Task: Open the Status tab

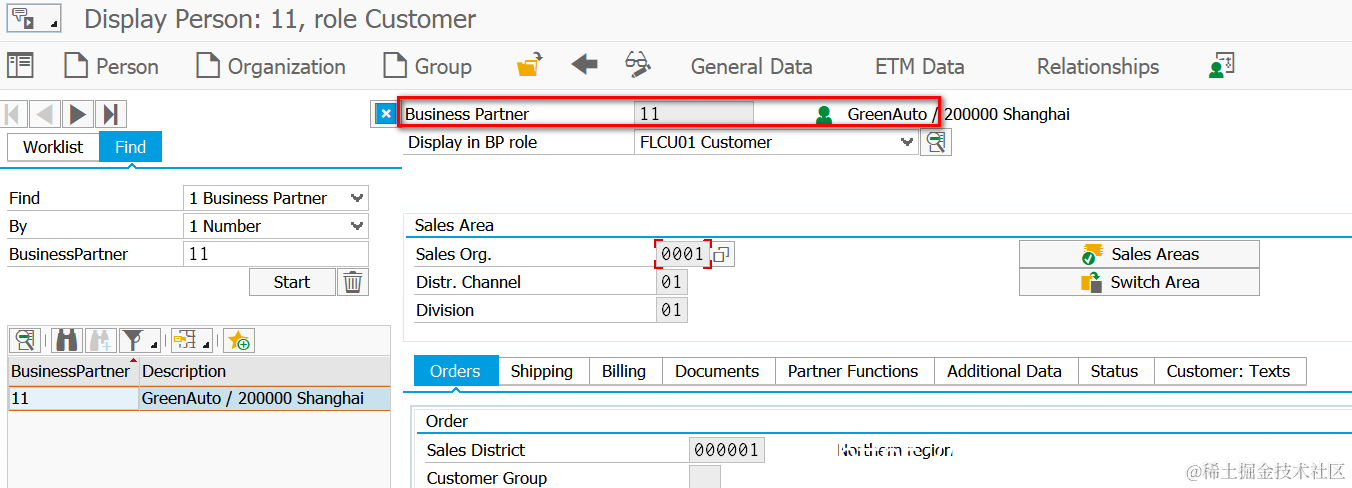Action: [x=1115, y=371]
